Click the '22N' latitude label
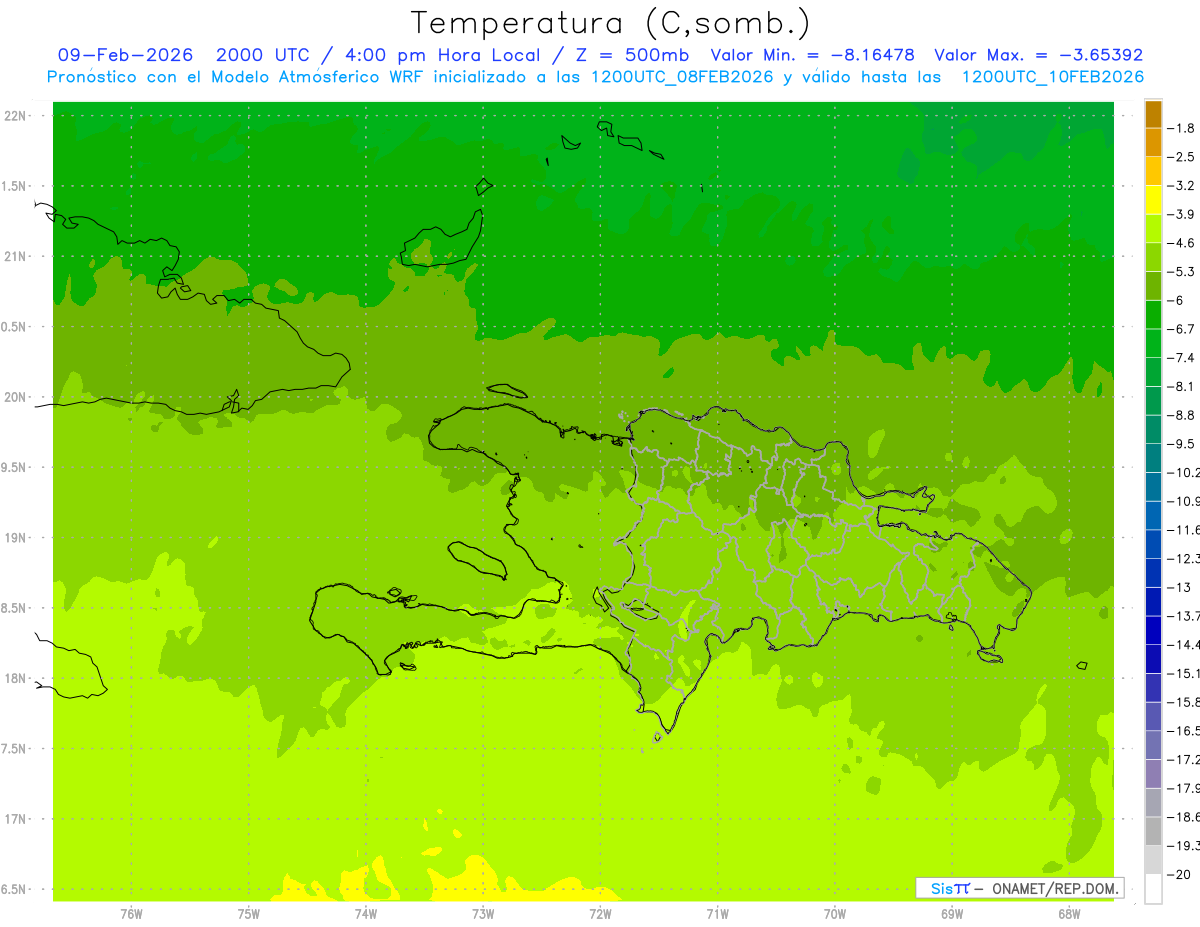This screenshot has height=927, width=1200. (16, 116)
